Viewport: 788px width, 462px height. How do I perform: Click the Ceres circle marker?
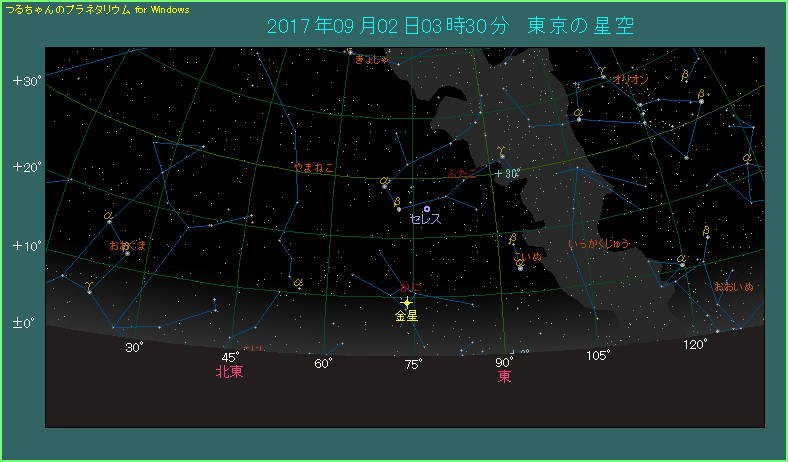[x=427, y=209]
